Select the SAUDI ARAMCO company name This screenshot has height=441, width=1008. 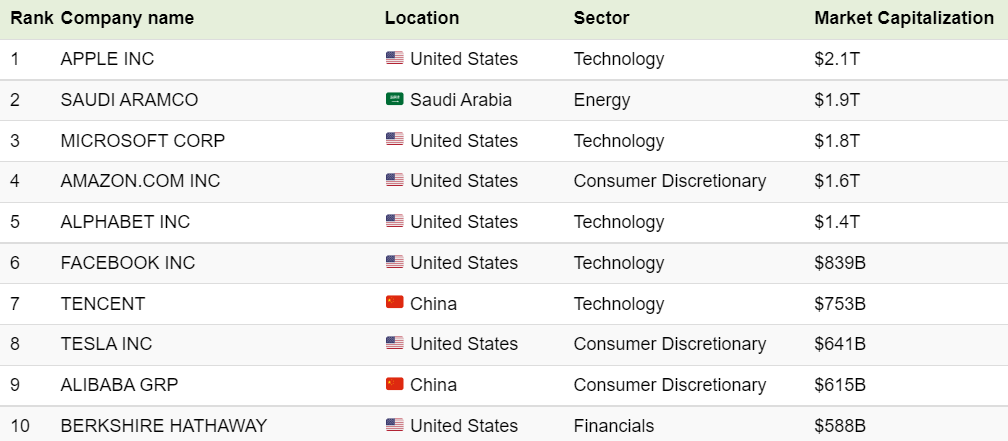click(x=129, y=100)
